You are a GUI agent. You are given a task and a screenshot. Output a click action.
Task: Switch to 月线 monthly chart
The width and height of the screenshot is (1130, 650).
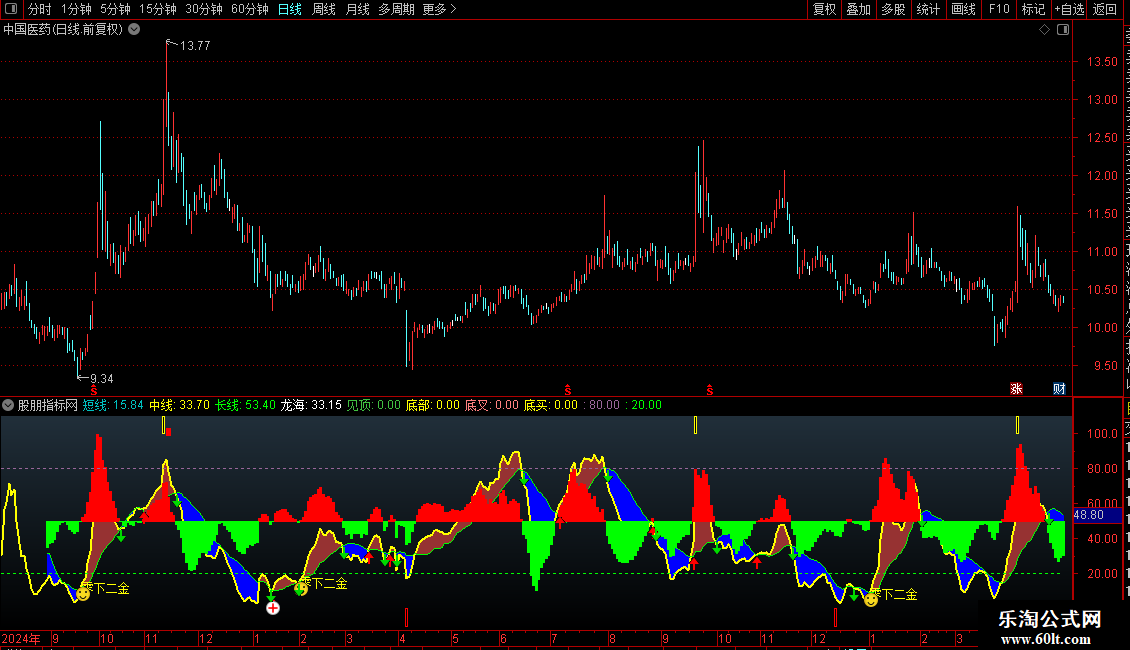point(357,9)
